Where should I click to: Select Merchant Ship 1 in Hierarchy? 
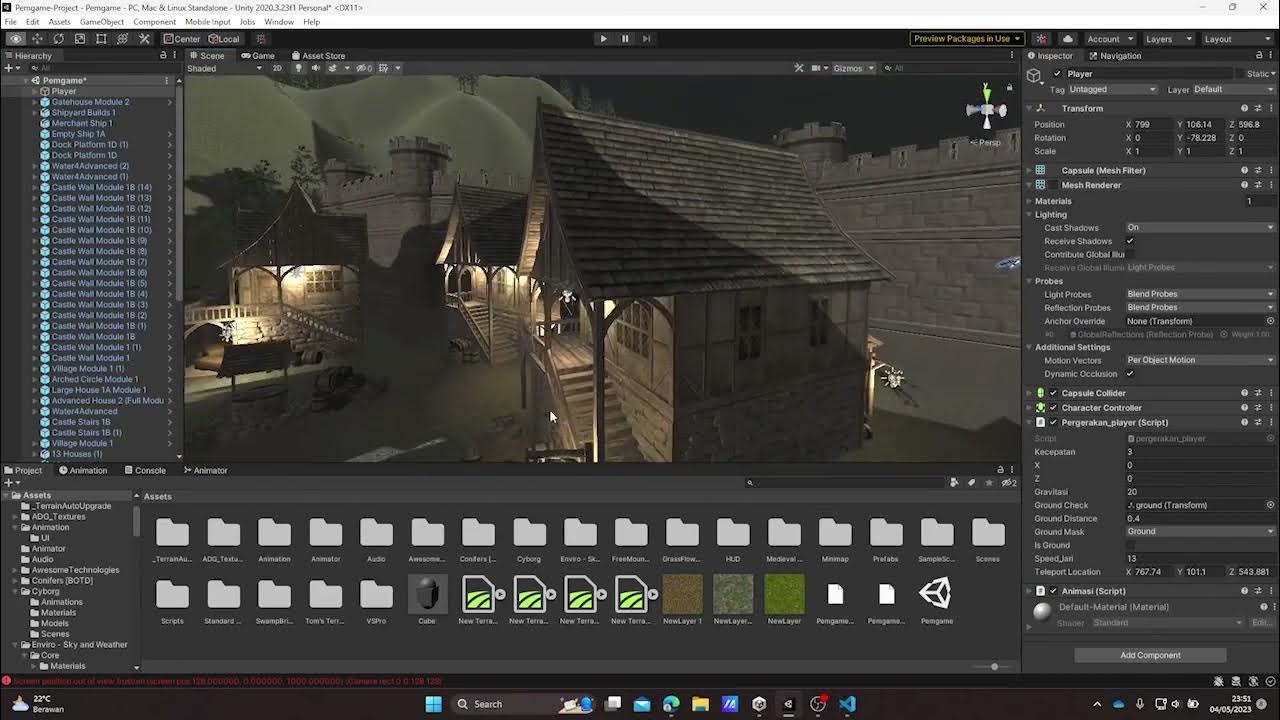click(82, 123)
